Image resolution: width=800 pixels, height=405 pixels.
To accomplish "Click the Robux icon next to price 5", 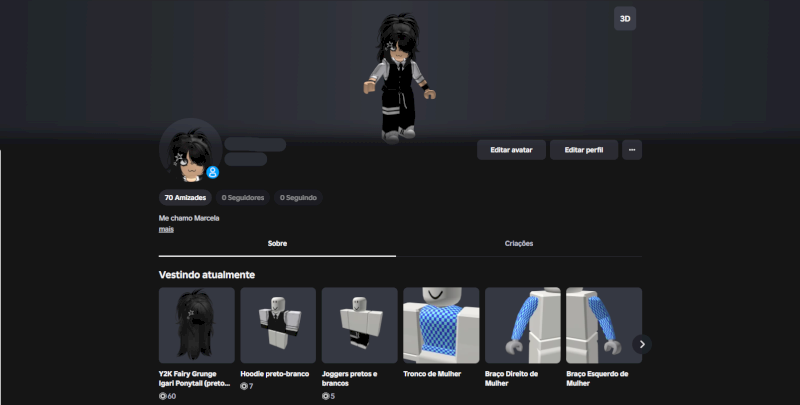I will pyautogui.click(x=326, y=396).
